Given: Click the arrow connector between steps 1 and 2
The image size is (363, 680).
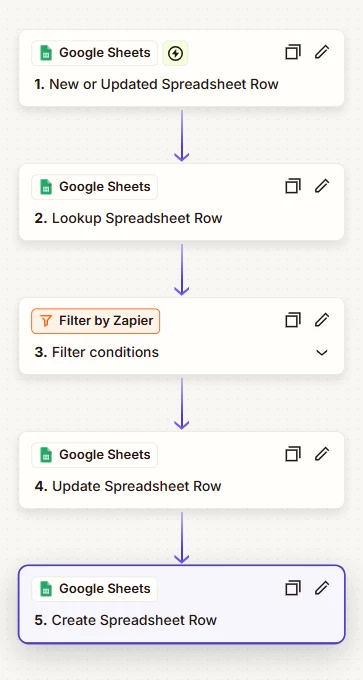Looking at the screenshot, I should (181, 135).
